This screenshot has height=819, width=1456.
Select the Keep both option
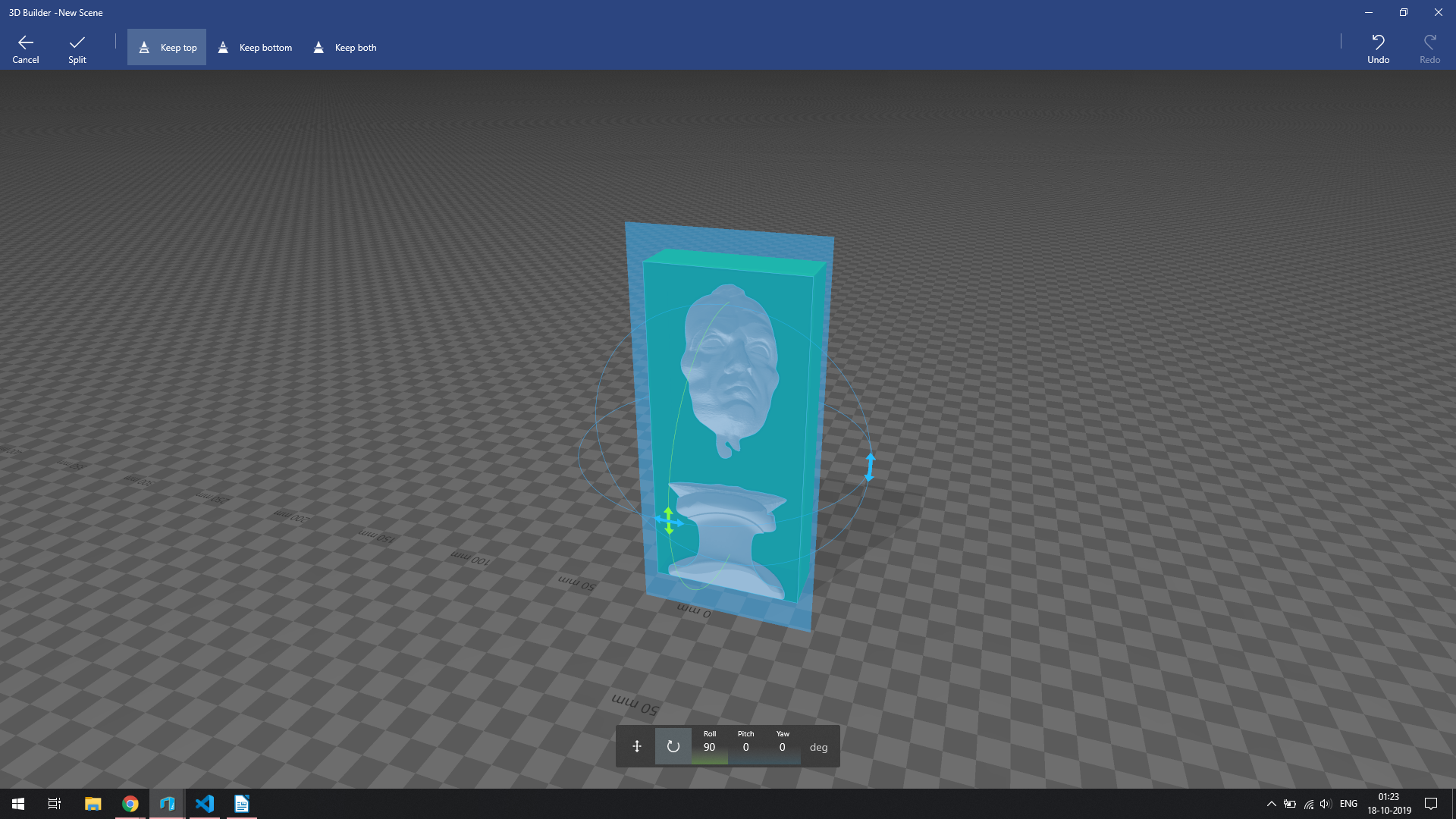345,47
